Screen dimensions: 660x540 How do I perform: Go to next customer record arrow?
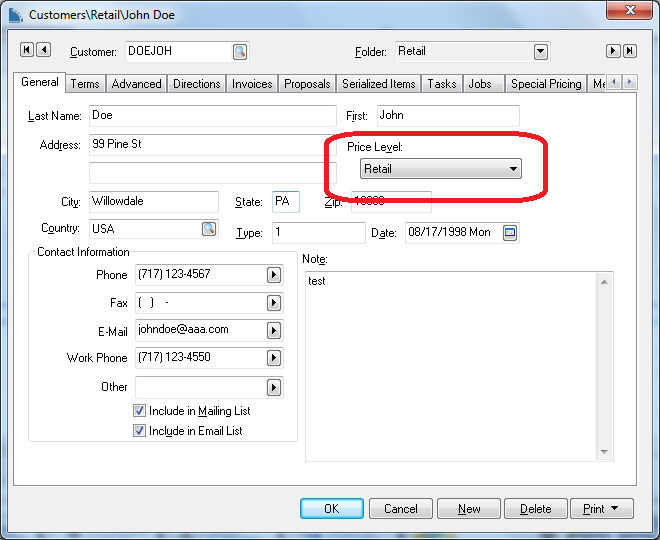coord(613,51)
